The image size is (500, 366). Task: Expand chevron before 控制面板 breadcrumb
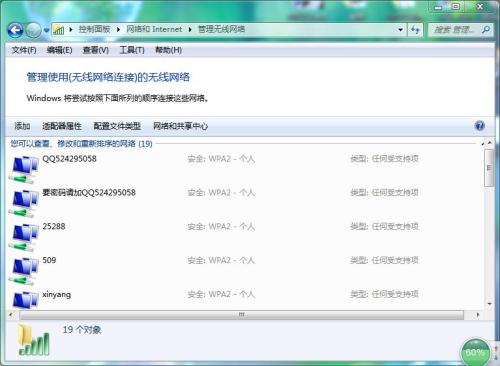[71, 30]
